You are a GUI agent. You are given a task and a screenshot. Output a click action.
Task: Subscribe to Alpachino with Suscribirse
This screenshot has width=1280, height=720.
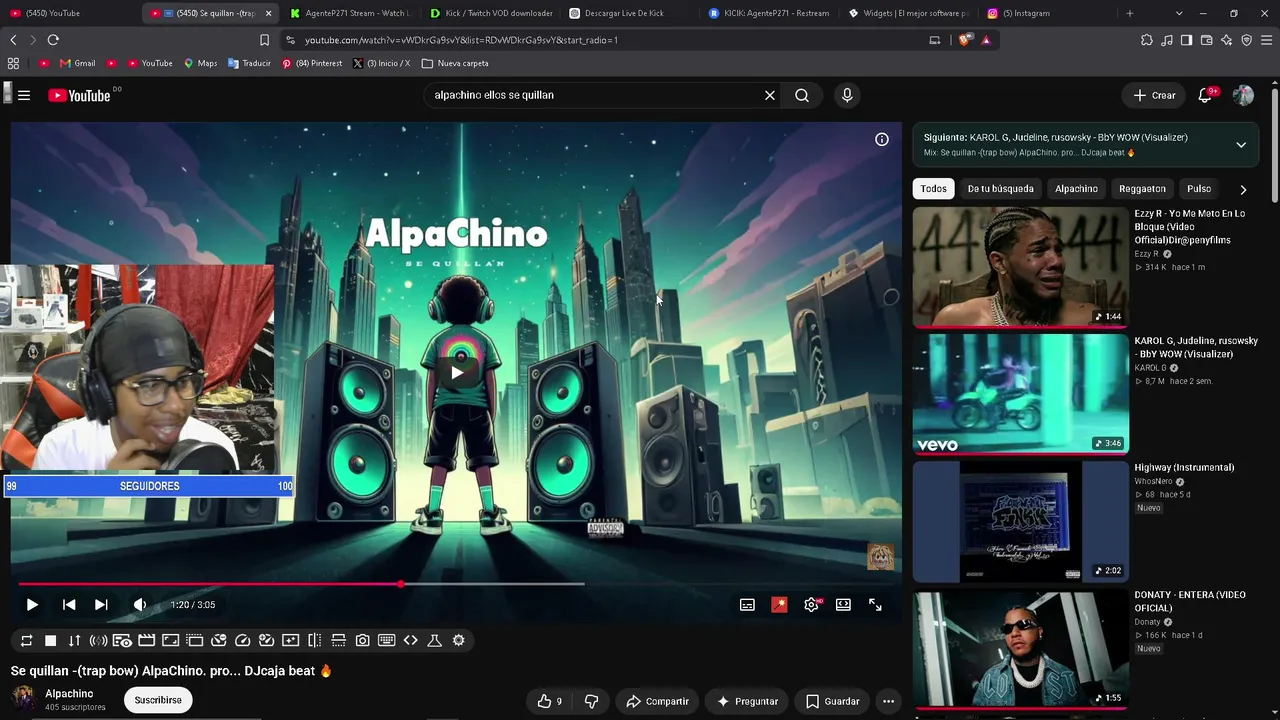158,700
